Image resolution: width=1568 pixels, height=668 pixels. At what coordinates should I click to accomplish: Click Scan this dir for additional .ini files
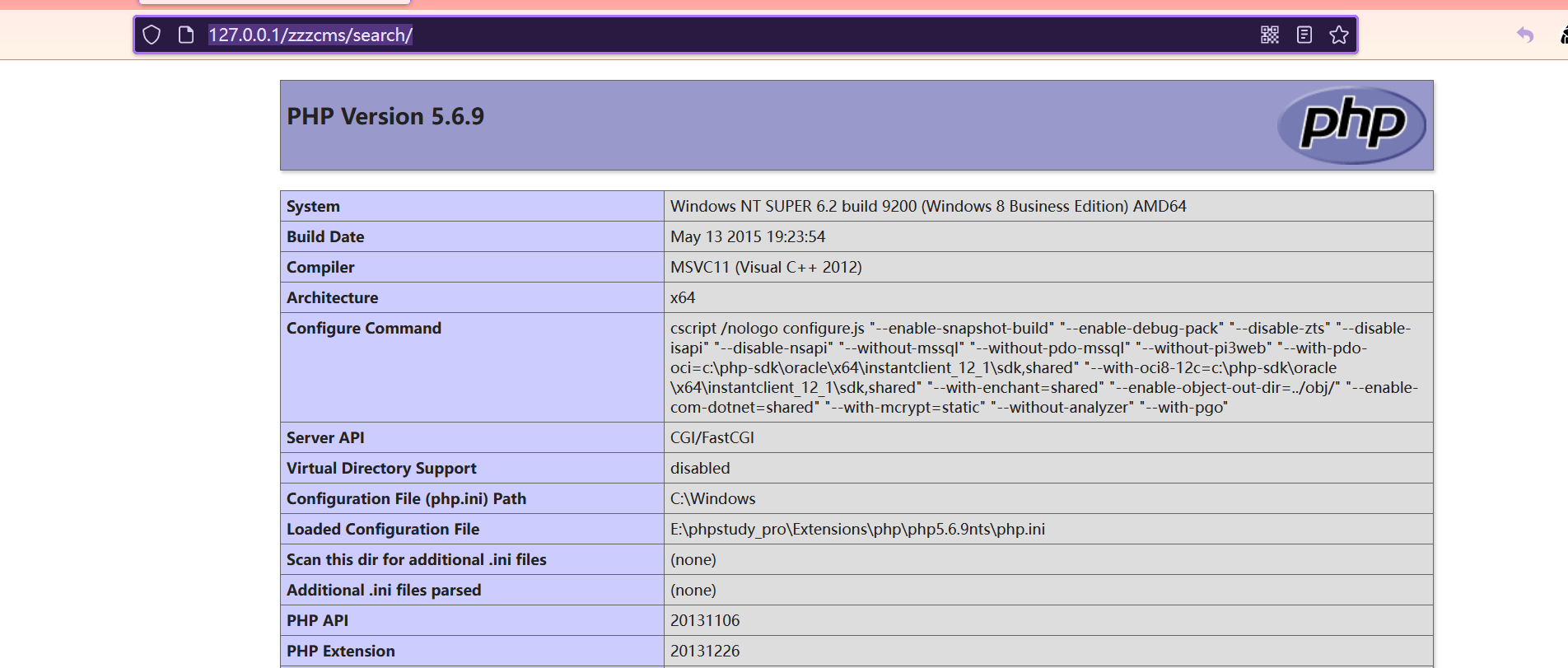click(x=417, y=559)
